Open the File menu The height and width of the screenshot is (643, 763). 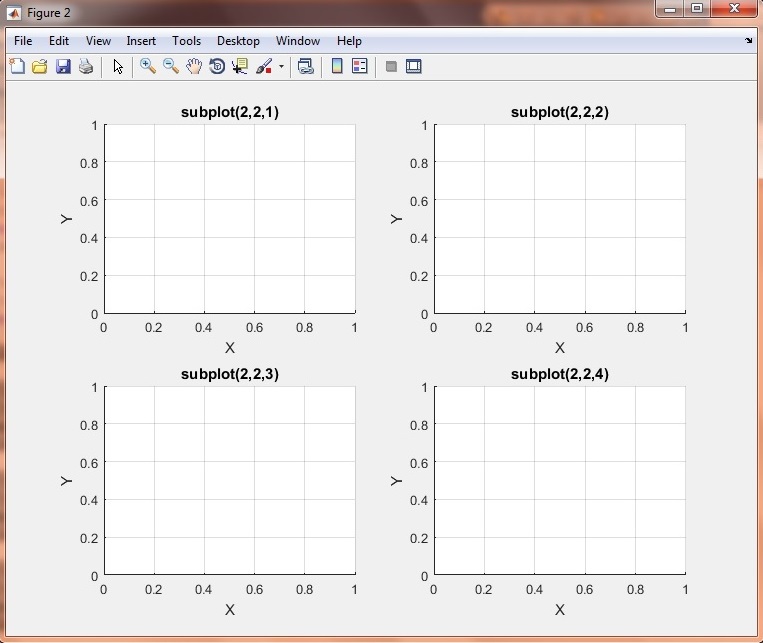coord(23,41)
